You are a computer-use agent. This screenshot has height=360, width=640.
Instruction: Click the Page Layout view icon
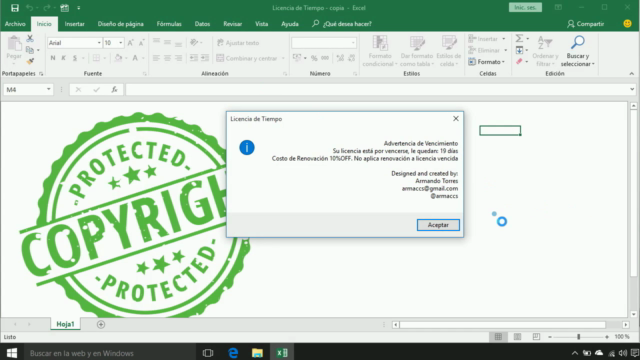(517, 337)
